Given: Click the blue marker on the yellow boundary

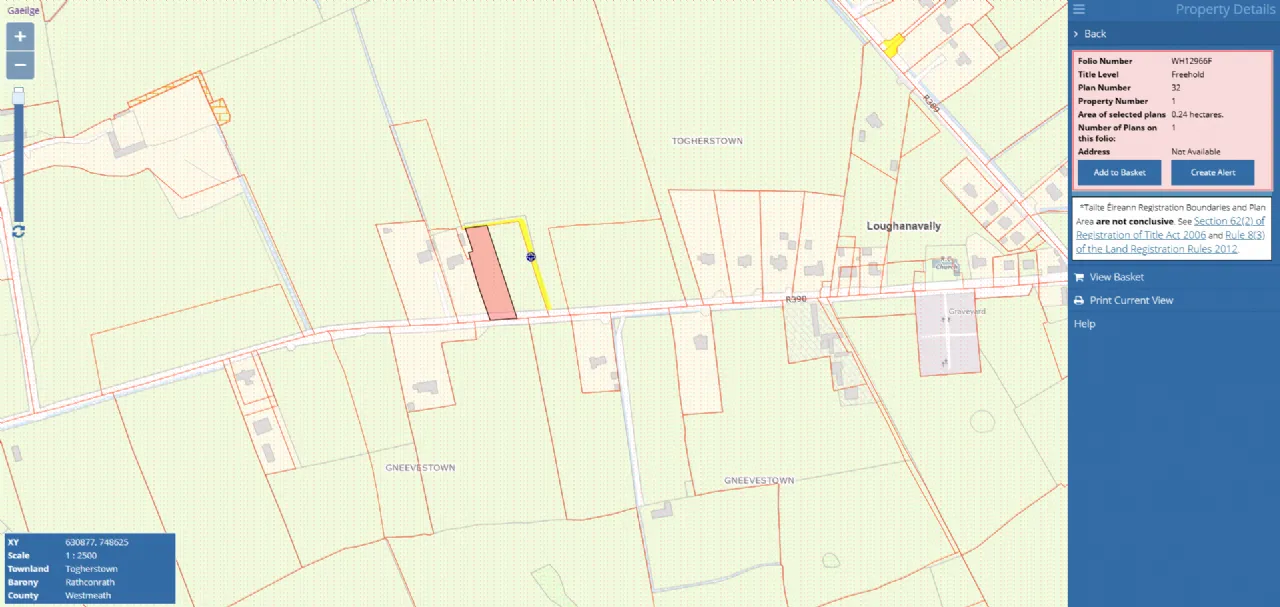Looking at the screenshot, I should click(x=531, y=257).
